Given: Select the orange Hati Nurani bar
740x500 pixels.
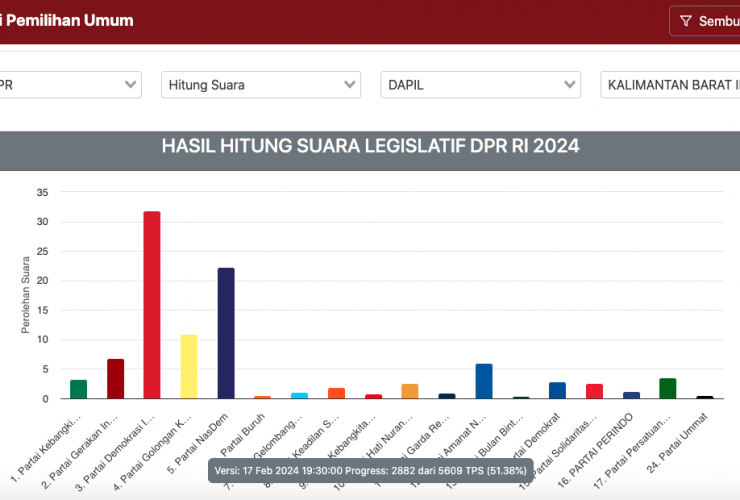Looking at the screenshot, I should (x=410, y=391).
